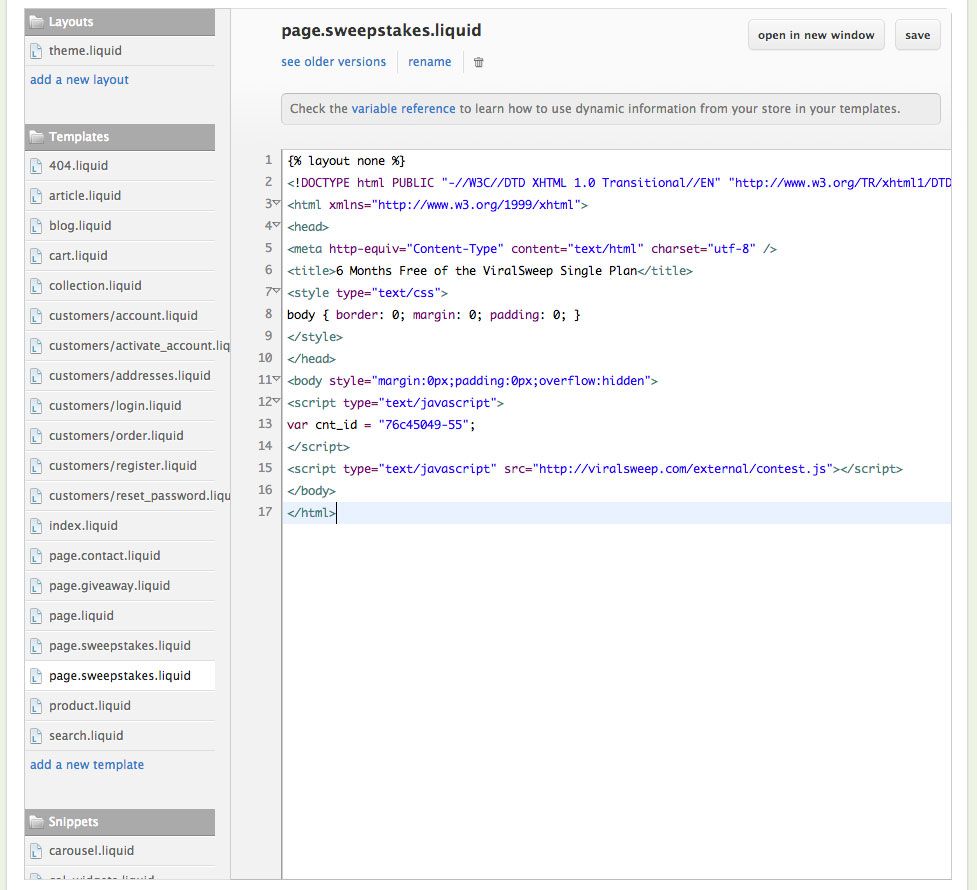Click code line 6 with the title text

click(490, 270)
